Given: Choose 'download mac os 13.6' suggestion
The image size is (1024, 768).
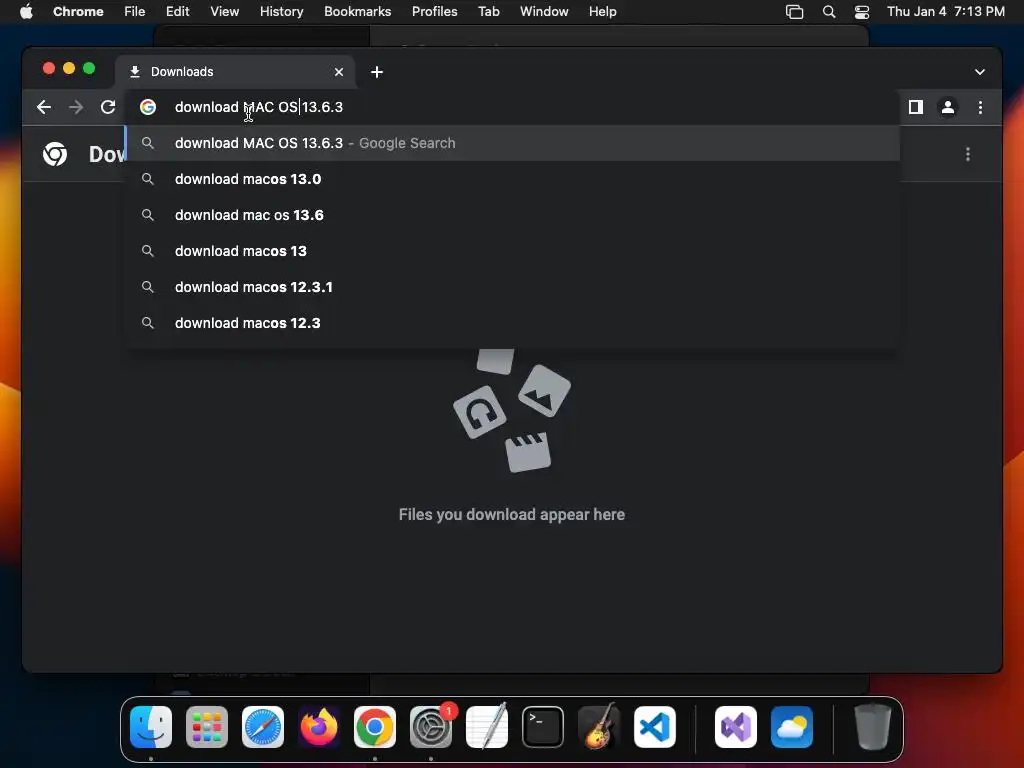Looking at the screenshot, I should [513, 215].
